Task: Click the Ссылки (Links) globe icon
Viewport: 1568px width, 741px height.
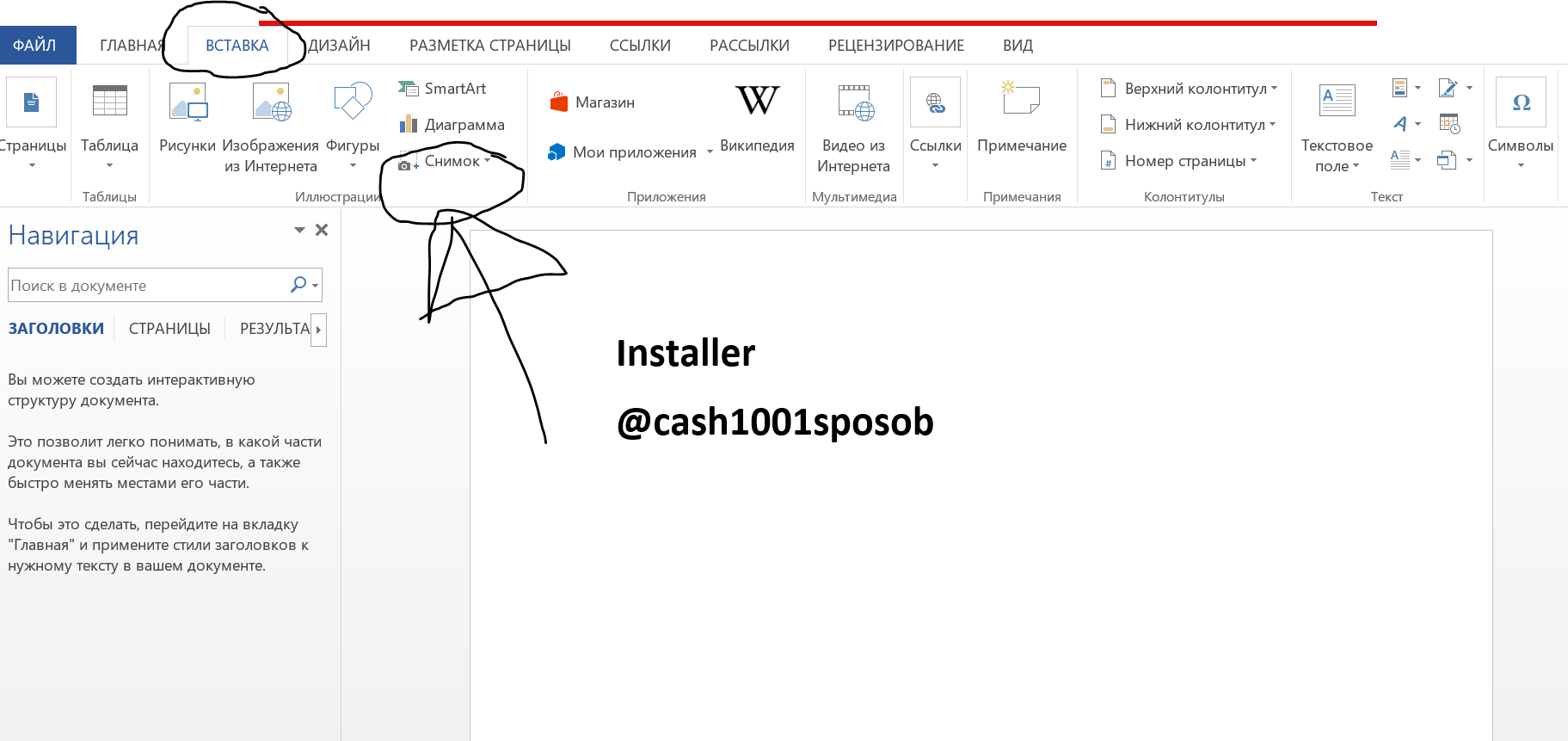Action: pyautogui.click(x=936, y=102)
